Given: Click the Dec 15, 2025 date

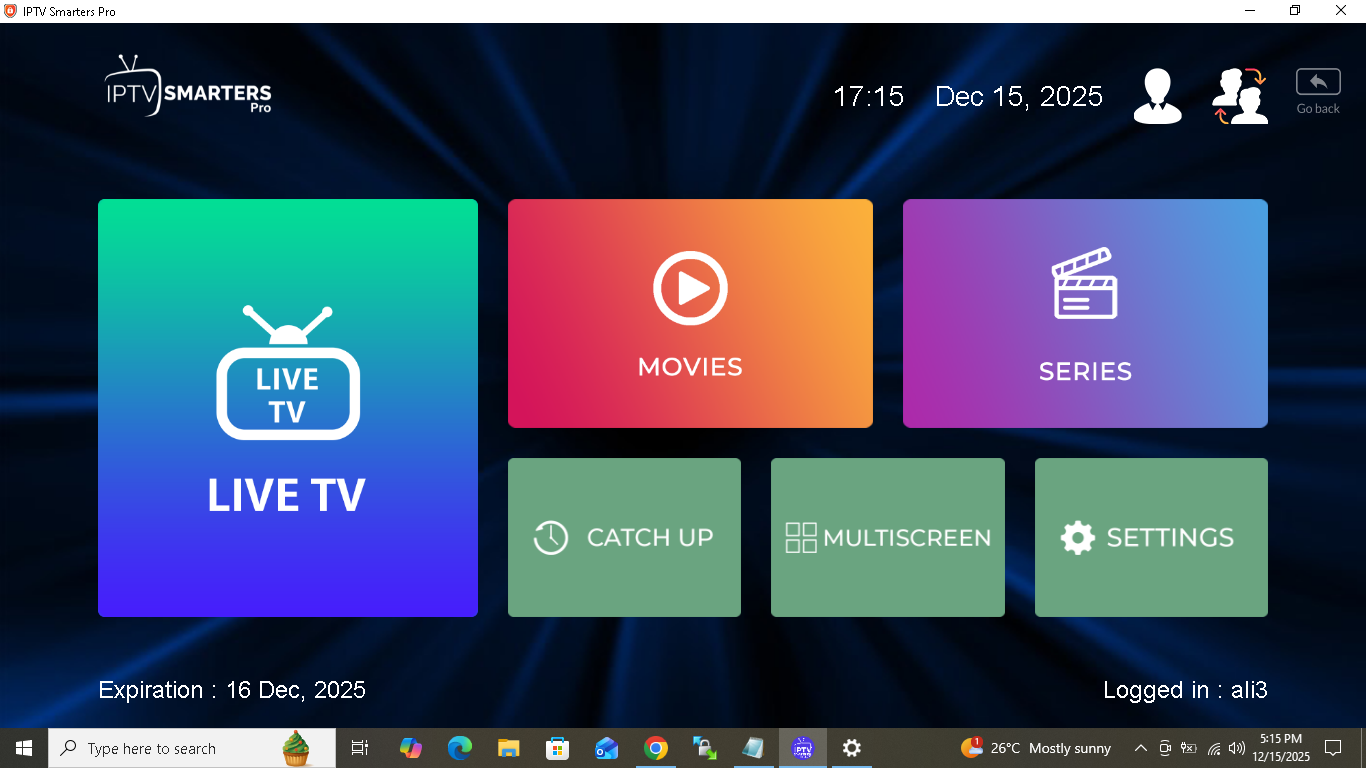Looking at the screenshot, I should (1019, 96).
